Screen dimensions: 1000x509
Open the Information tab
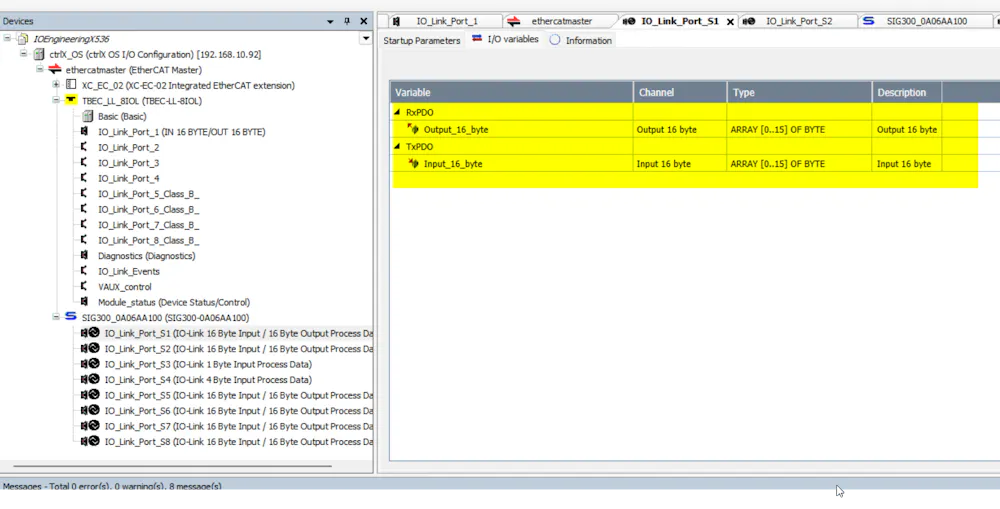coord(580,40)
